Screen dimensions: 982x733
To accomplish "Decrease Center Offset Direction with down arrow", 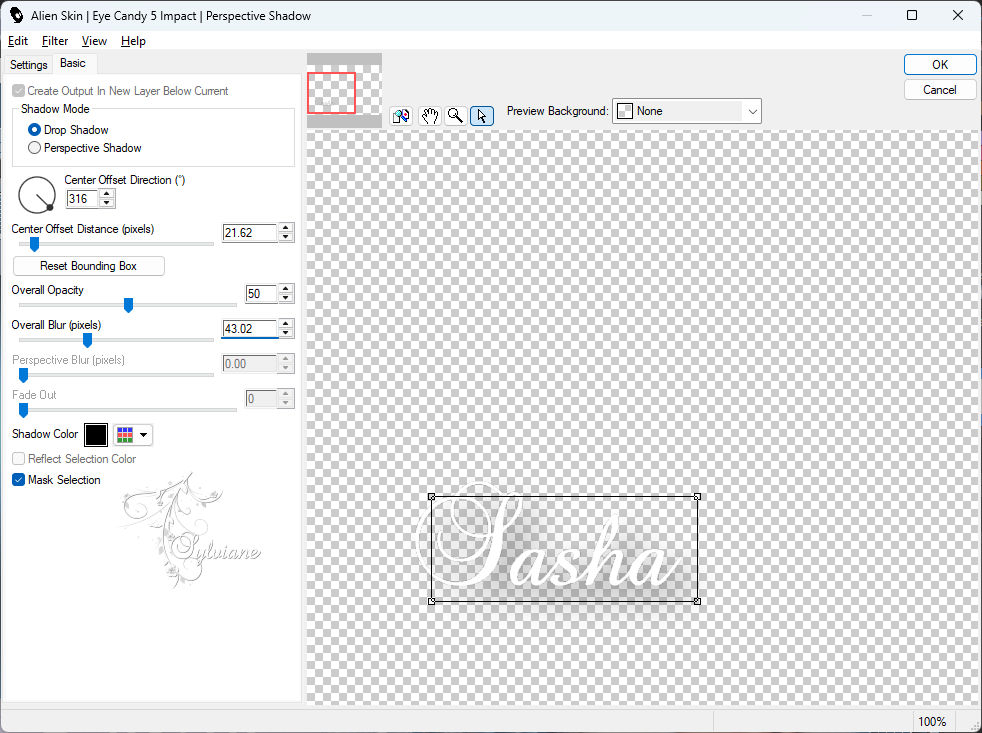I will (x=107, y=203).
